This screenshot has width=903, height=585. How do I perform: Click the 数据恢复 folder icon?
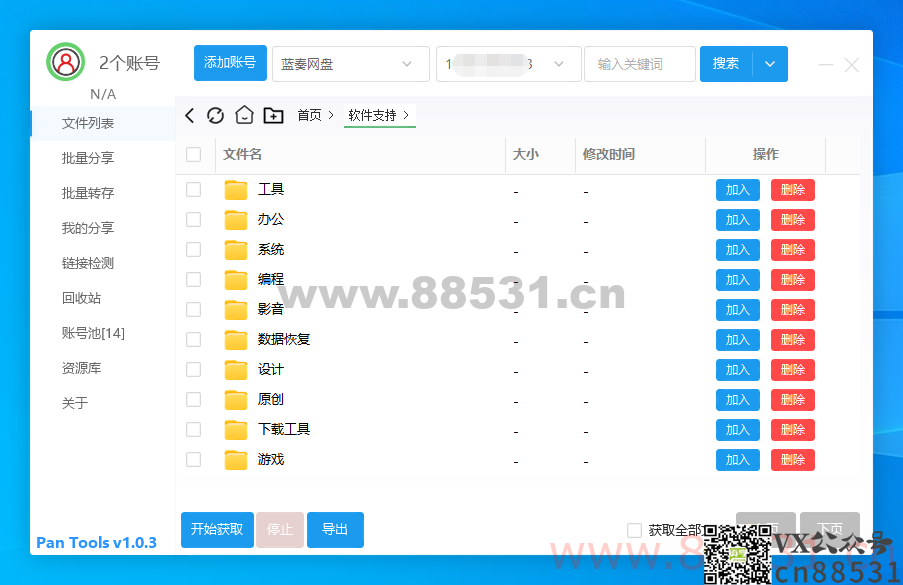[236, 340]
